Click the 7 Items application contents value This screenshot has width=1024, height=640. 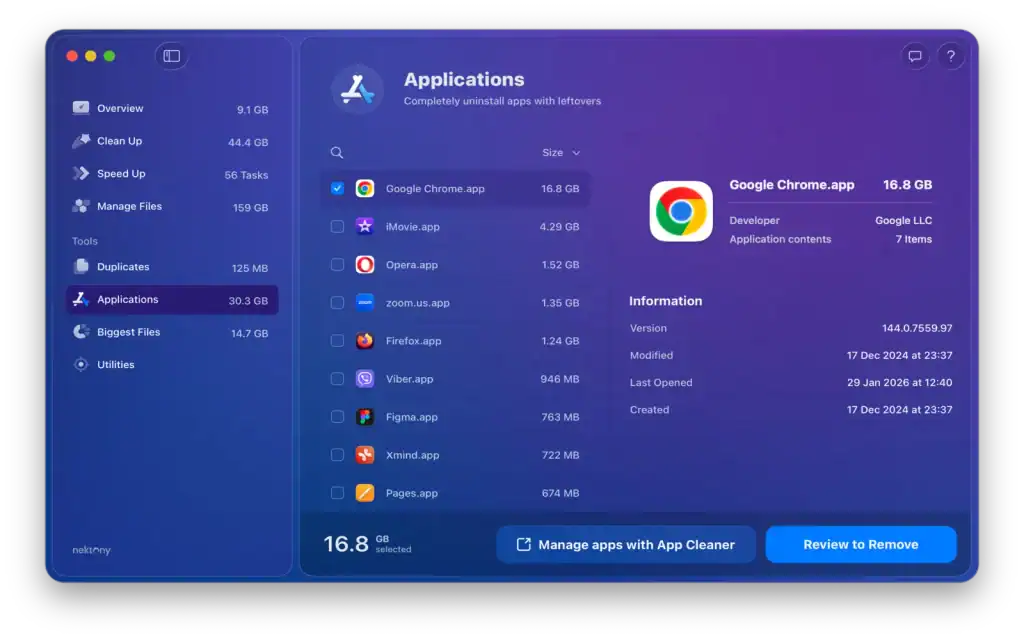coord(914,239)
